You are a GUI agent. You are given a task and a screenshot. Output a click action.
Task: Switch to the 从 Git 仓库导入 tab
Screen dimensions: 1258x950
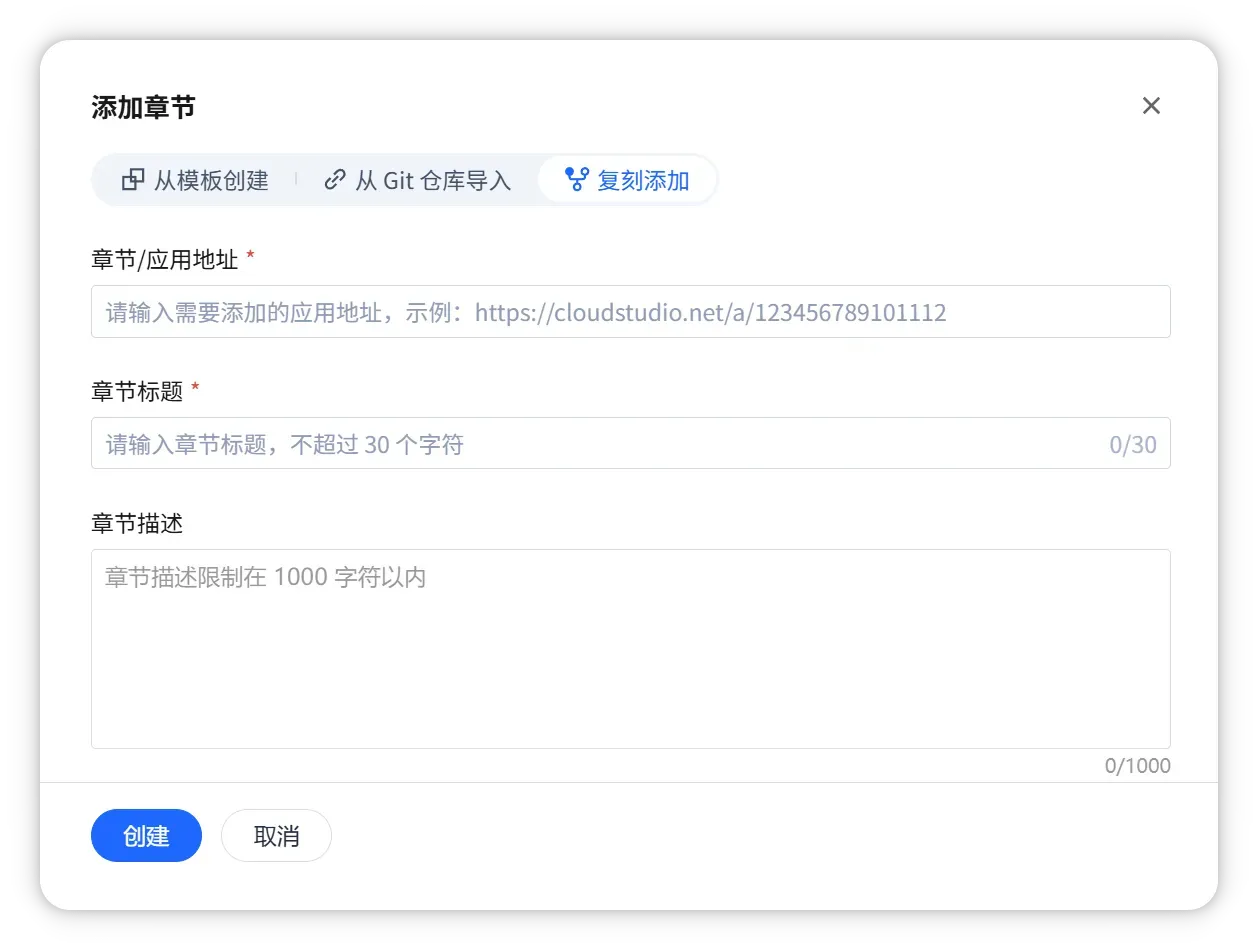pyautogui.click(x=418, y=180)
